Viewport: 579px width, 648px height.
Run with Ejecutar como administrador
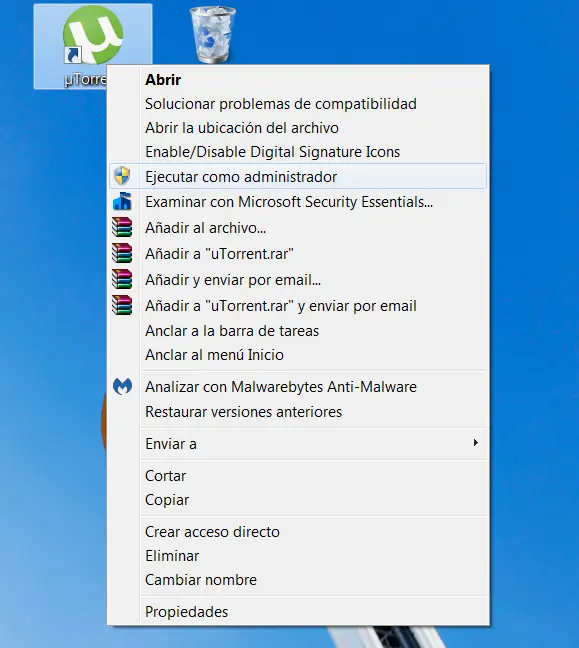(x=298, y=176)
